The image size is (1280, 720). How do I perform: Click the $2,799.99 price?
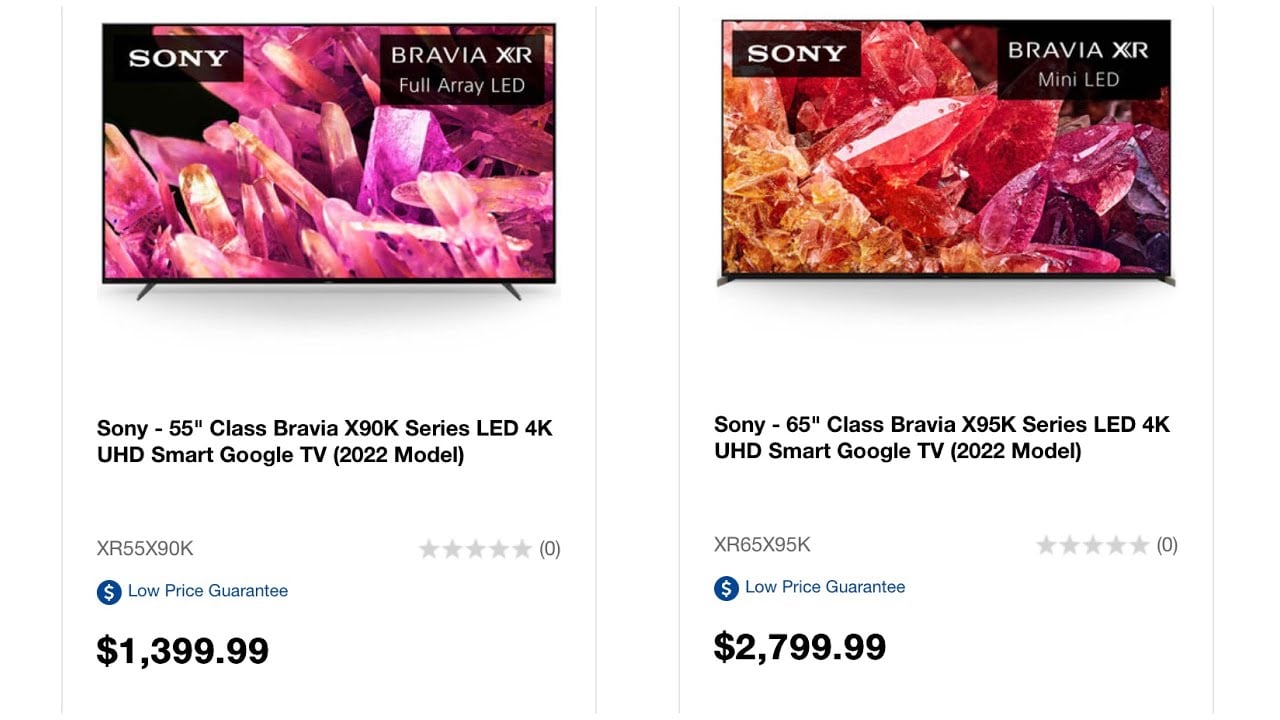(800, 647)
